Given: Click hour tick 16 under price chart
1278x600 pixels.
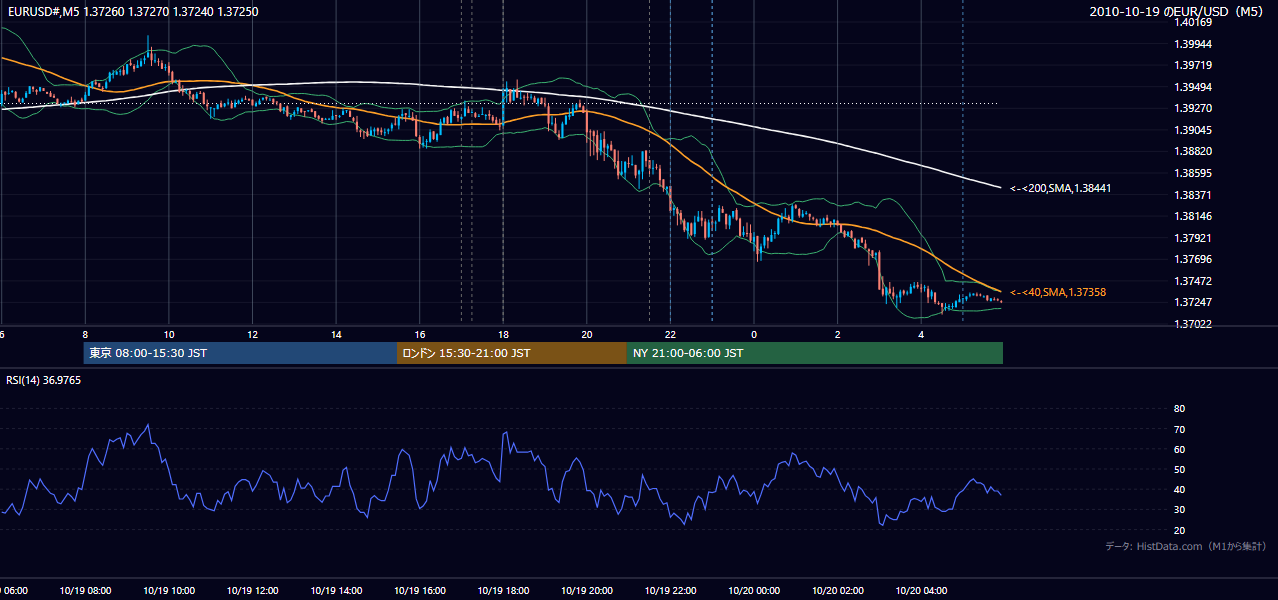Looking at the screenshot, I should click(419, 334).
